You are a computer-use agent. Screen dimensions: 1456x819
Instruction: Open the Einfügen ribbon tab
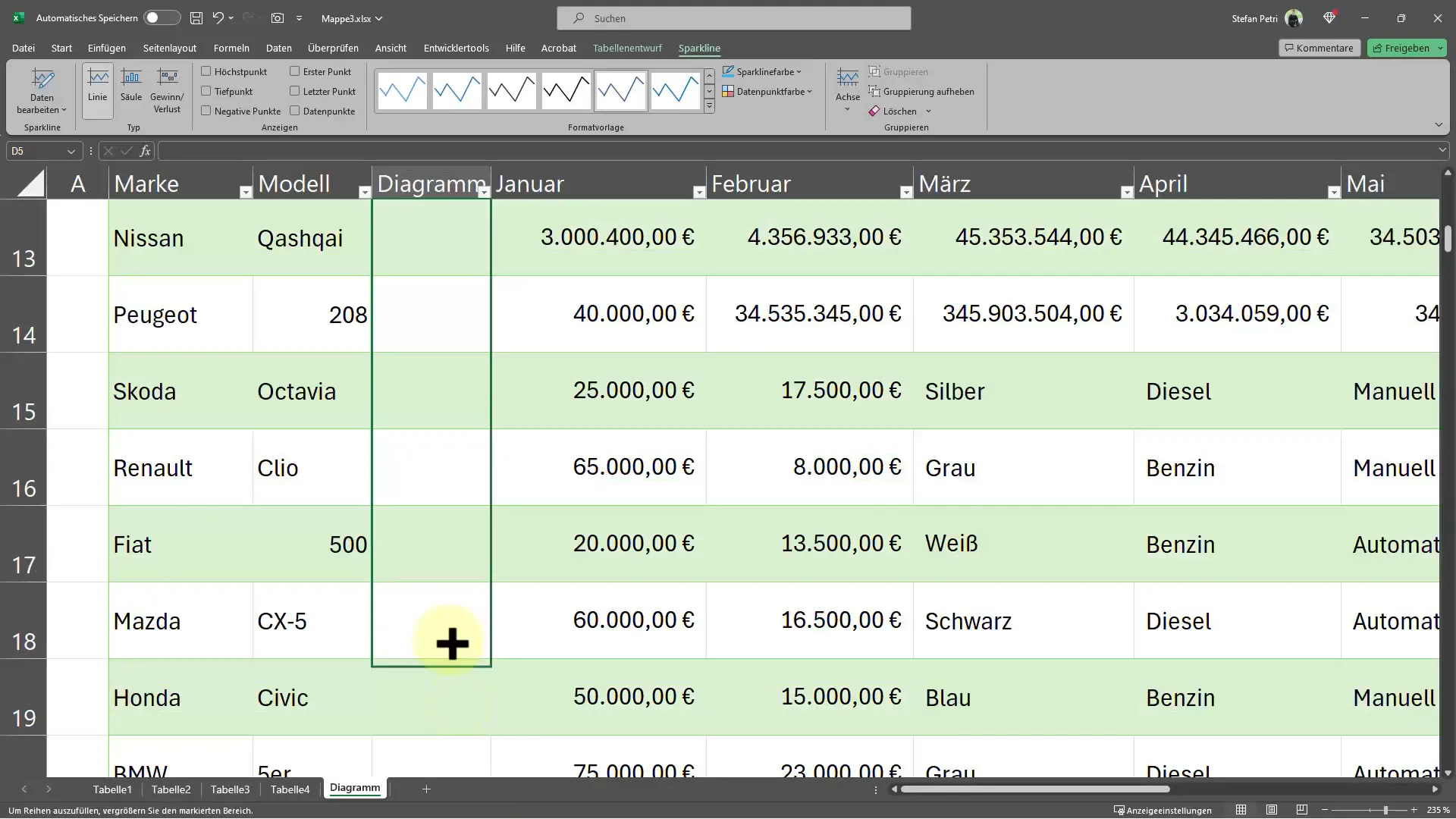click(x=107, y=48)
